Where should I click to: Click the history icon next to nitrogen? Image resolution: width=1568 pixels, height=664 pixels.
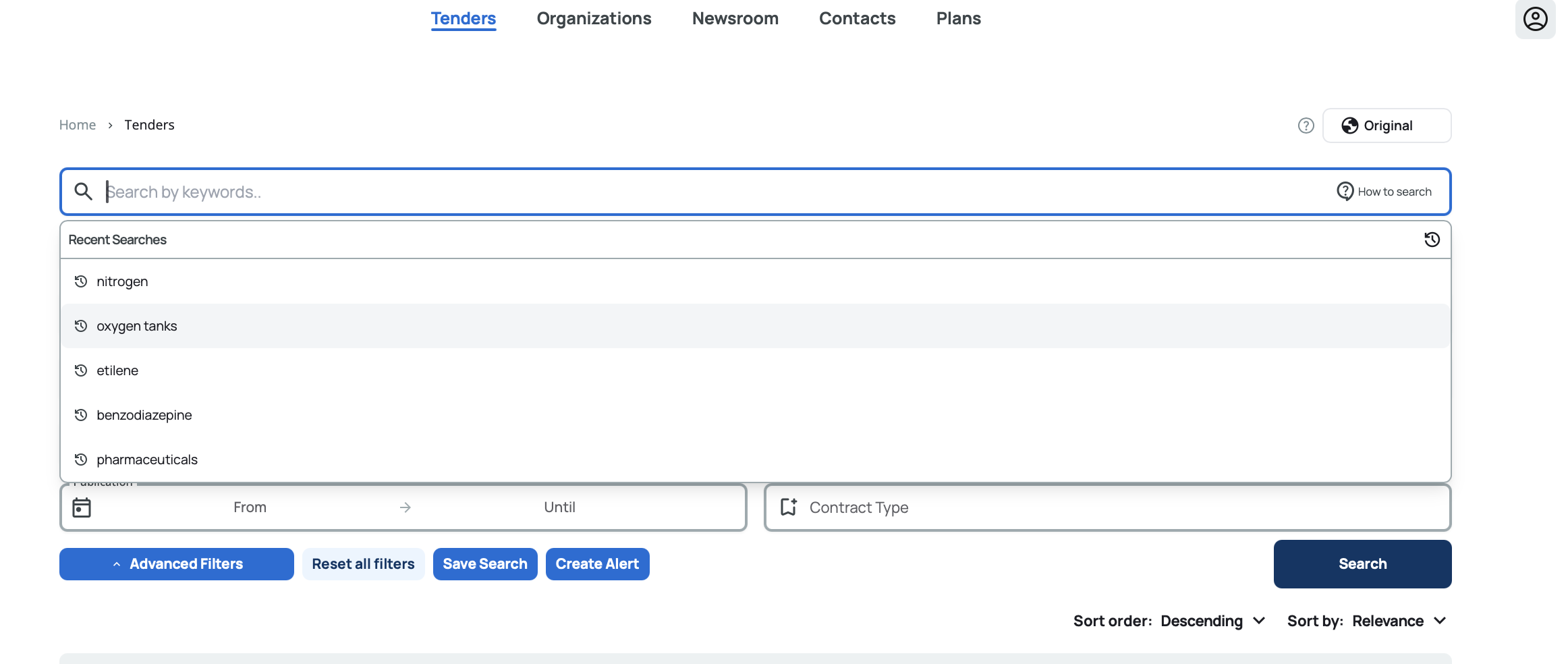click(81, 281)
